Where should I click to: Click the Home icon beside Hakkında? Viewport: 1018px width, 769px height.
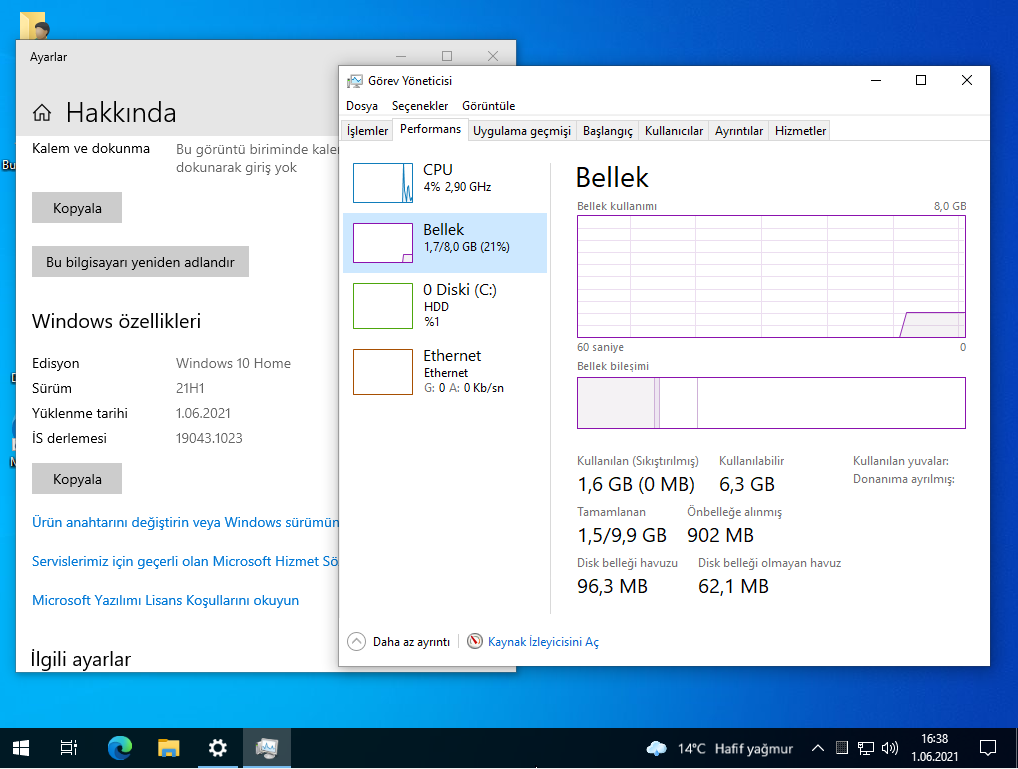coord(42,113)
